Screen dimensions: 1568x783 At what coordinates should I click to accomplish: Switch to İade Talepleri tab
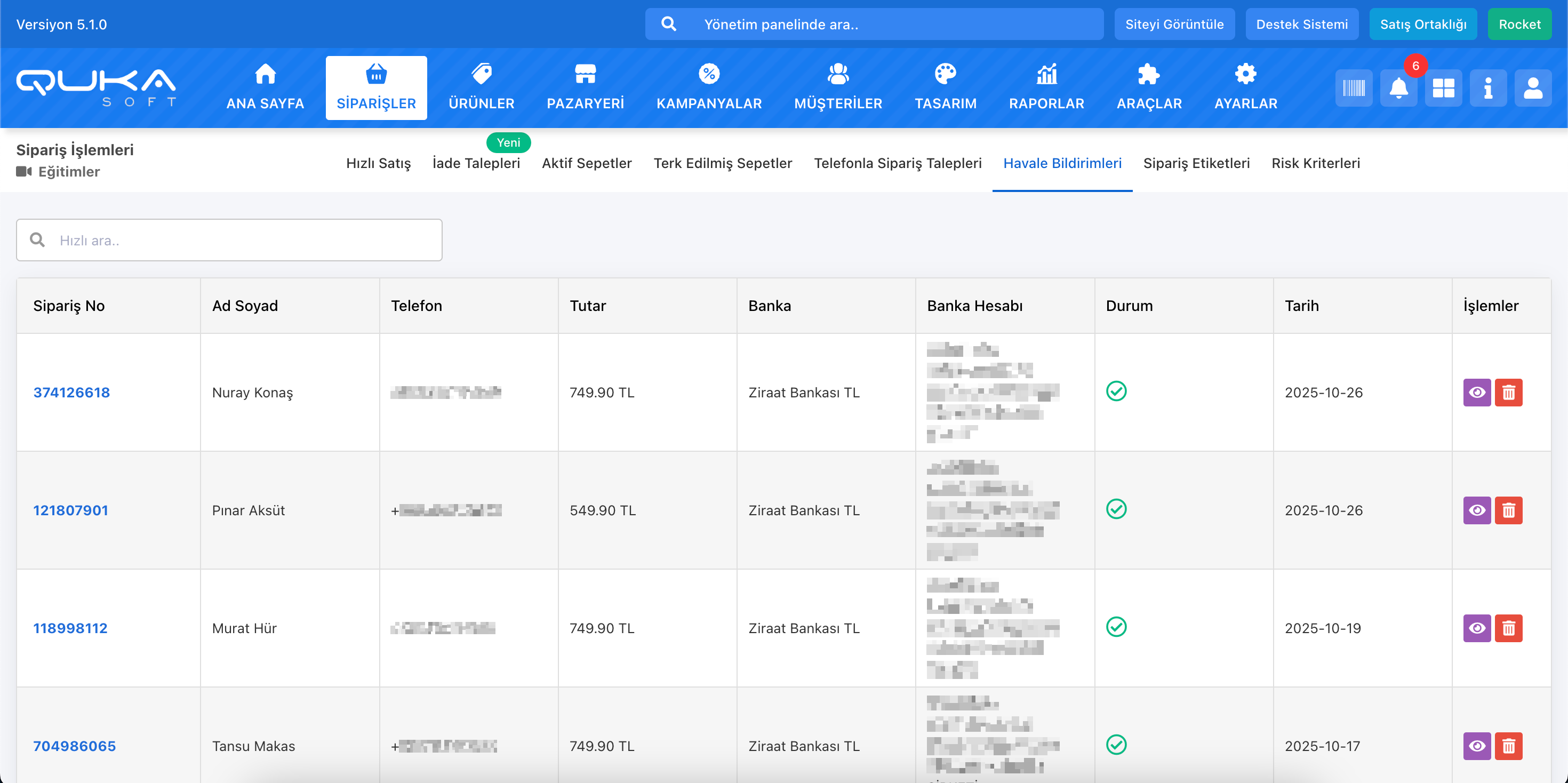(476, 163)
